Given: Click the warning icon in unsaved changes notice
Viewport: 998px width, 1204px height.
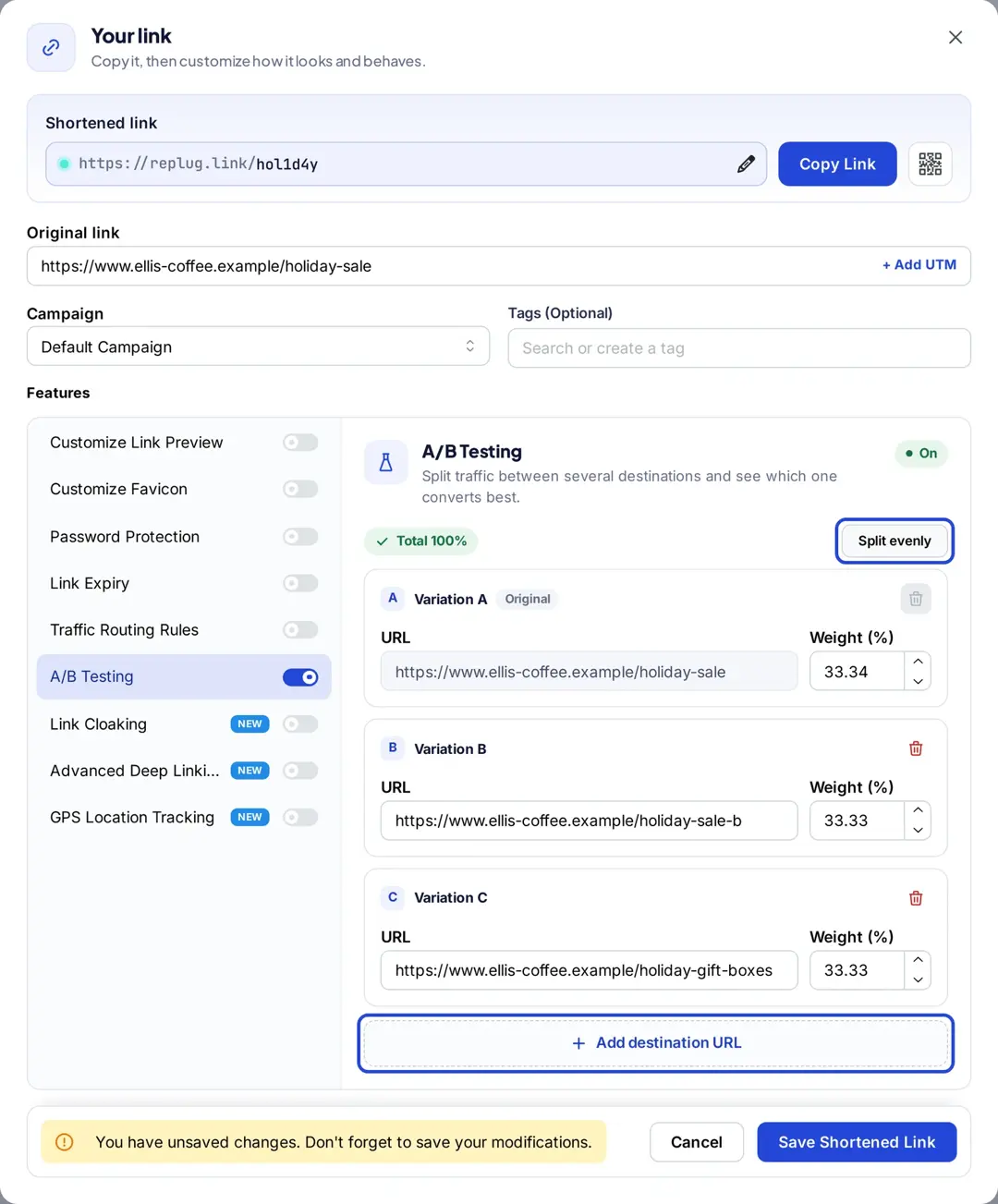Looking at the screenshot, I should tap(65, 1142).
